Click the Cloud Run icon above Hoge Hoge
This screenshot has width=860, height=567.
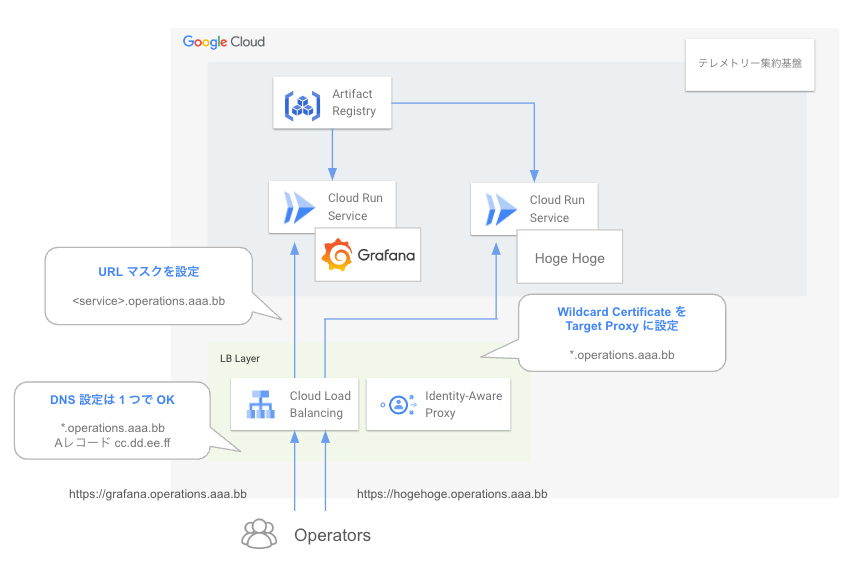click(x=501, y=209)
